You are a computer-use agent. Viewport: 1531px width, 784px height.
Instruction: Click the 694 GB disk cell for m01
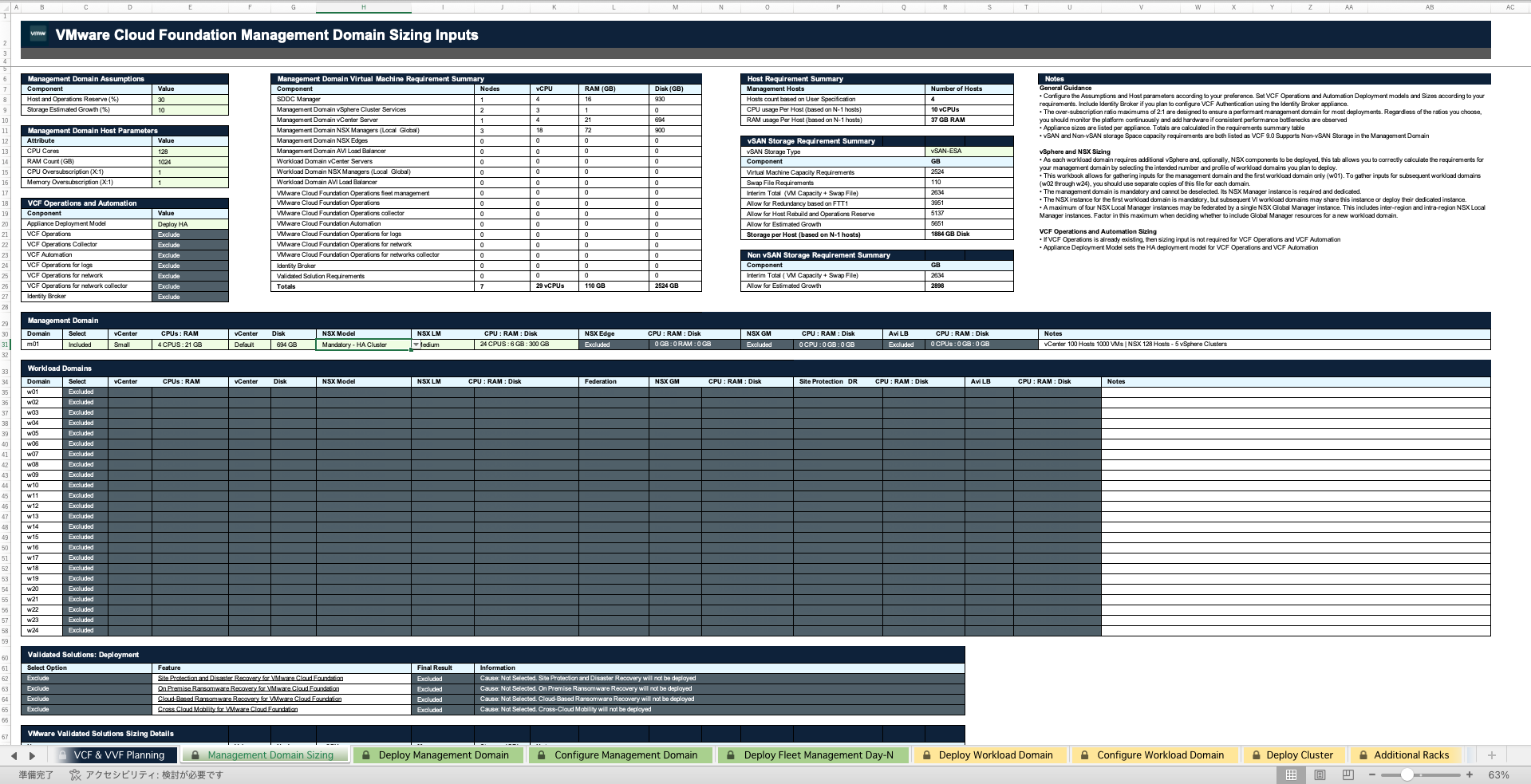pos(293,345)
